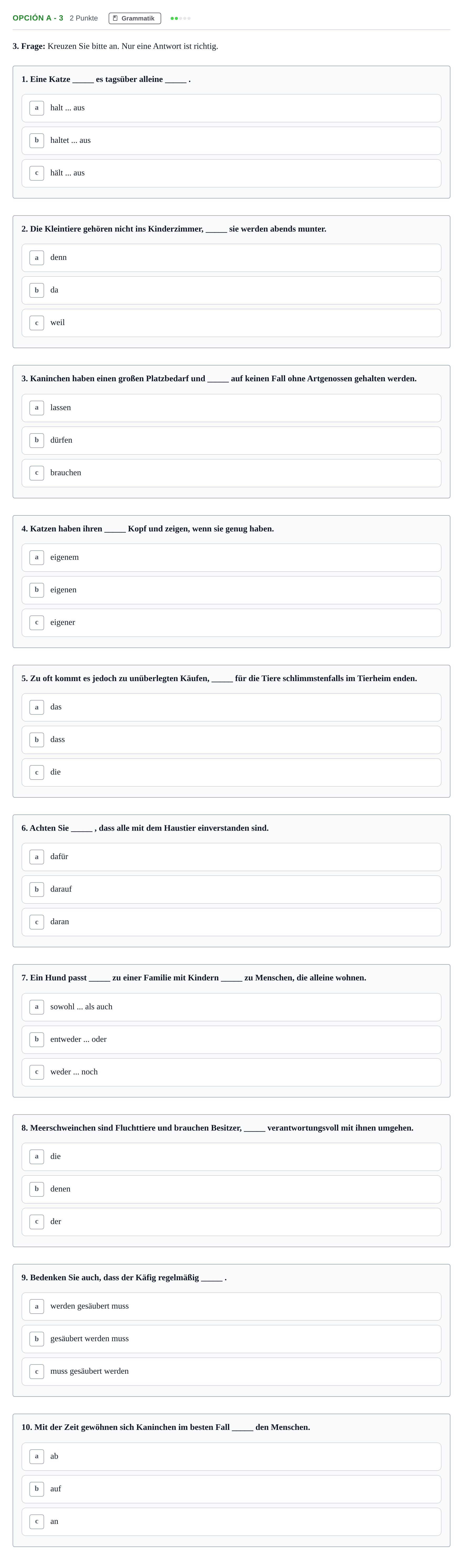Select 'weder ... noch' option

[x=231, y=1073]
